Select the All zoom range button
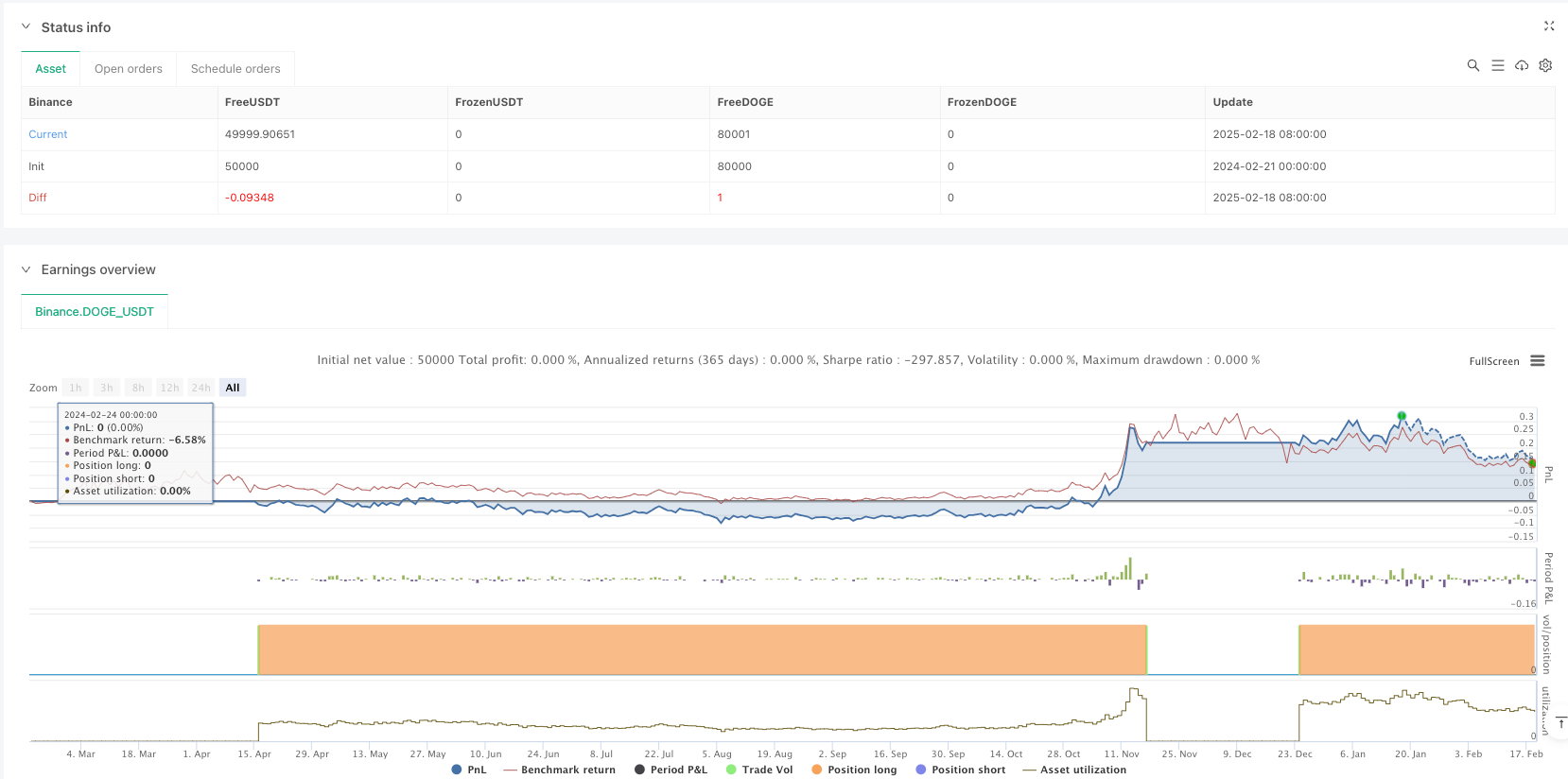The height and width of the screenshot is (779, 1568). [x=233, y=388]
